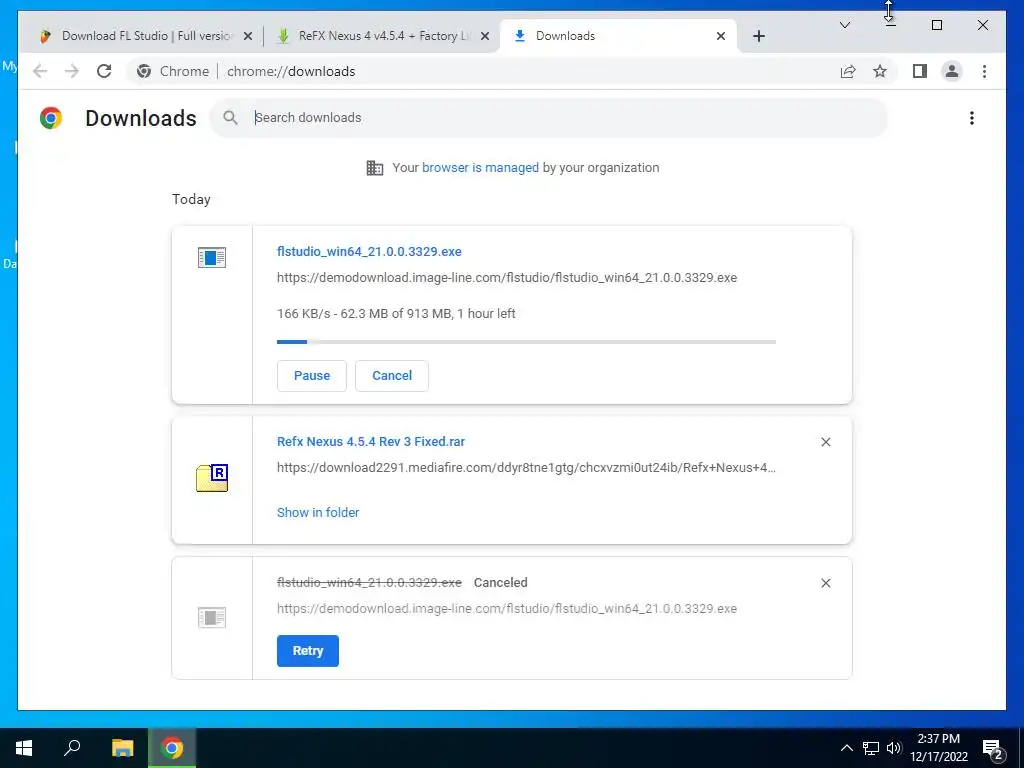Click the Chrome taskbar icon
Image resolution: width=1024 pixels, height=768 pixels.
(x=172, y=748)
